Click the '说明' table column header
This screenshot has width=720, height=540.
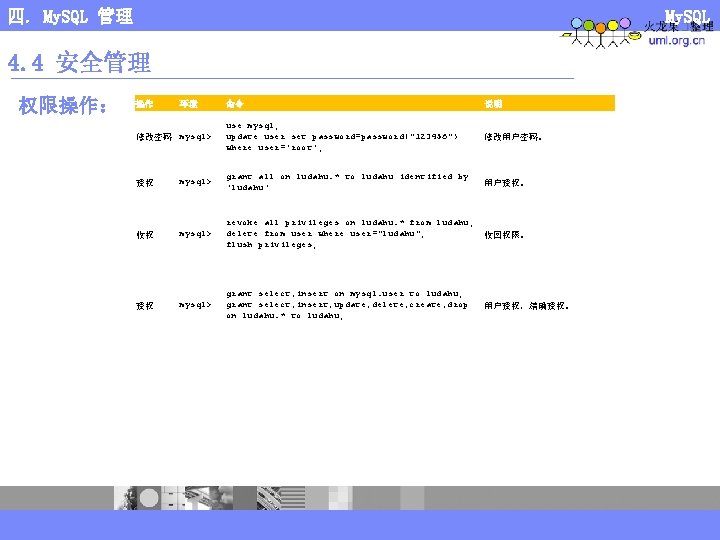(493, 104)
